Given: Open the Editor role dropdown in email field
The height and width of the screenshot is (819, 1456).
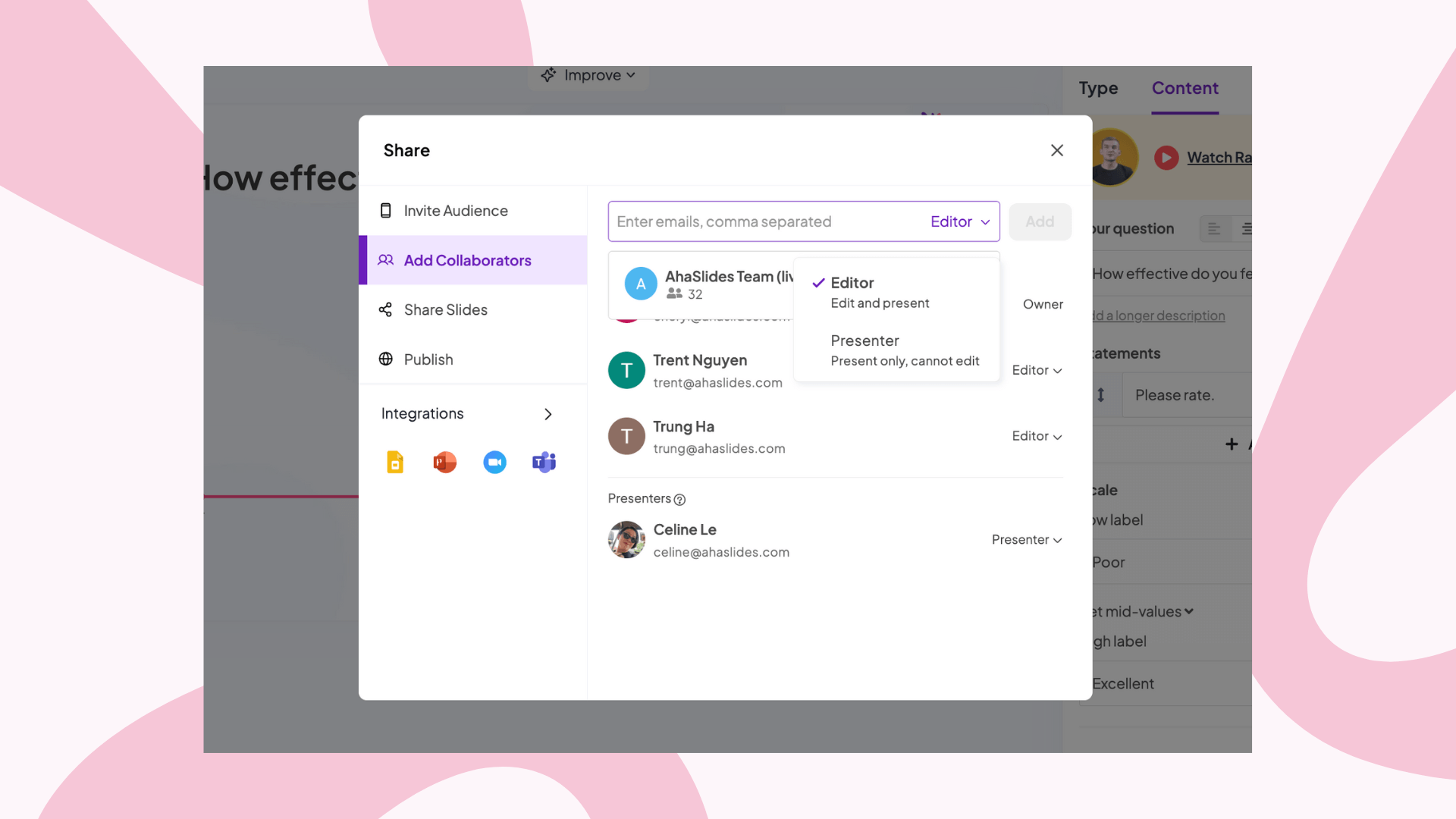Looking at the screenshot, I should (960, 222).
